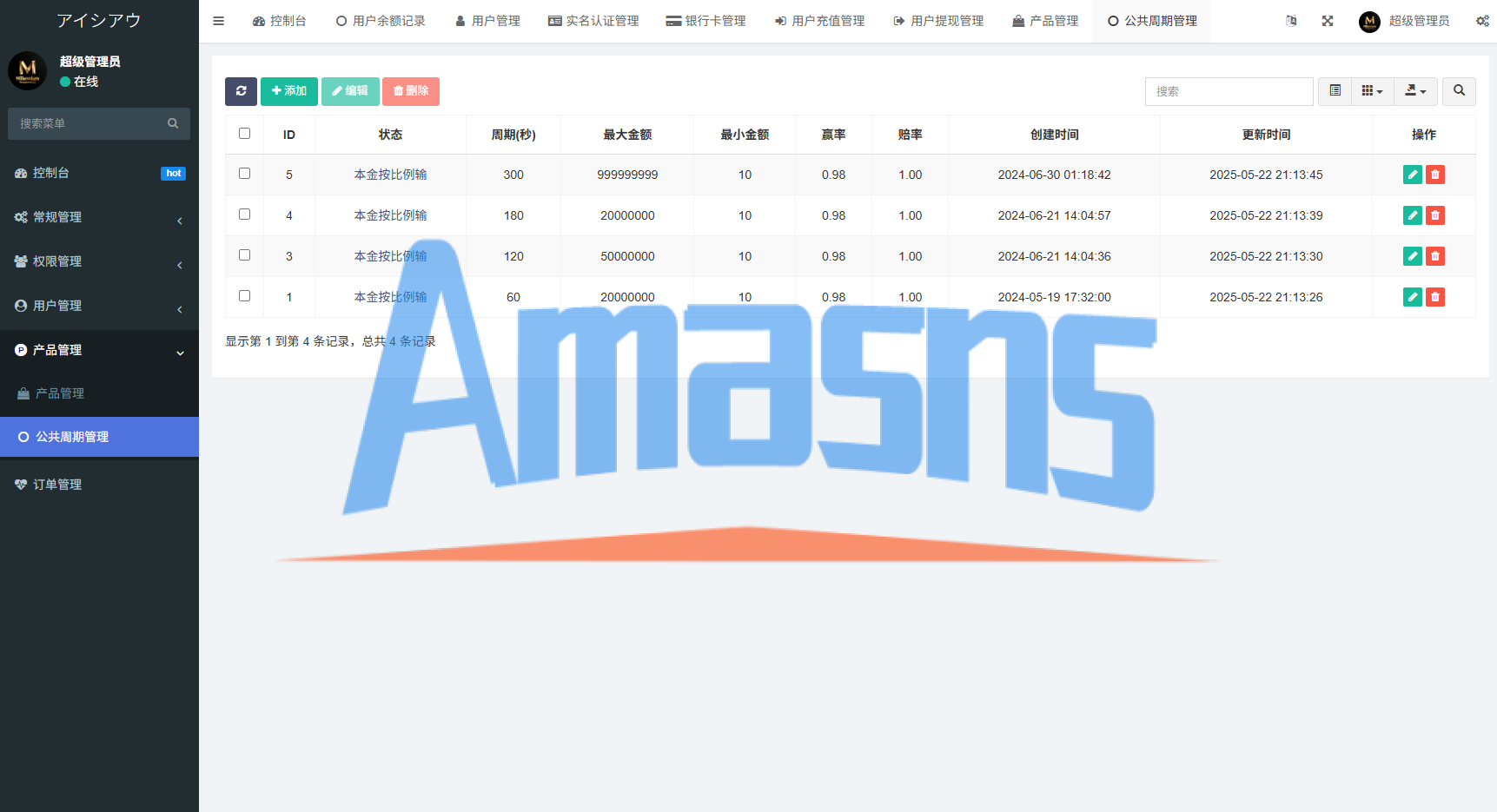
Task: Tick the checkbox for row ID 5
Action: tap(244, 174)
